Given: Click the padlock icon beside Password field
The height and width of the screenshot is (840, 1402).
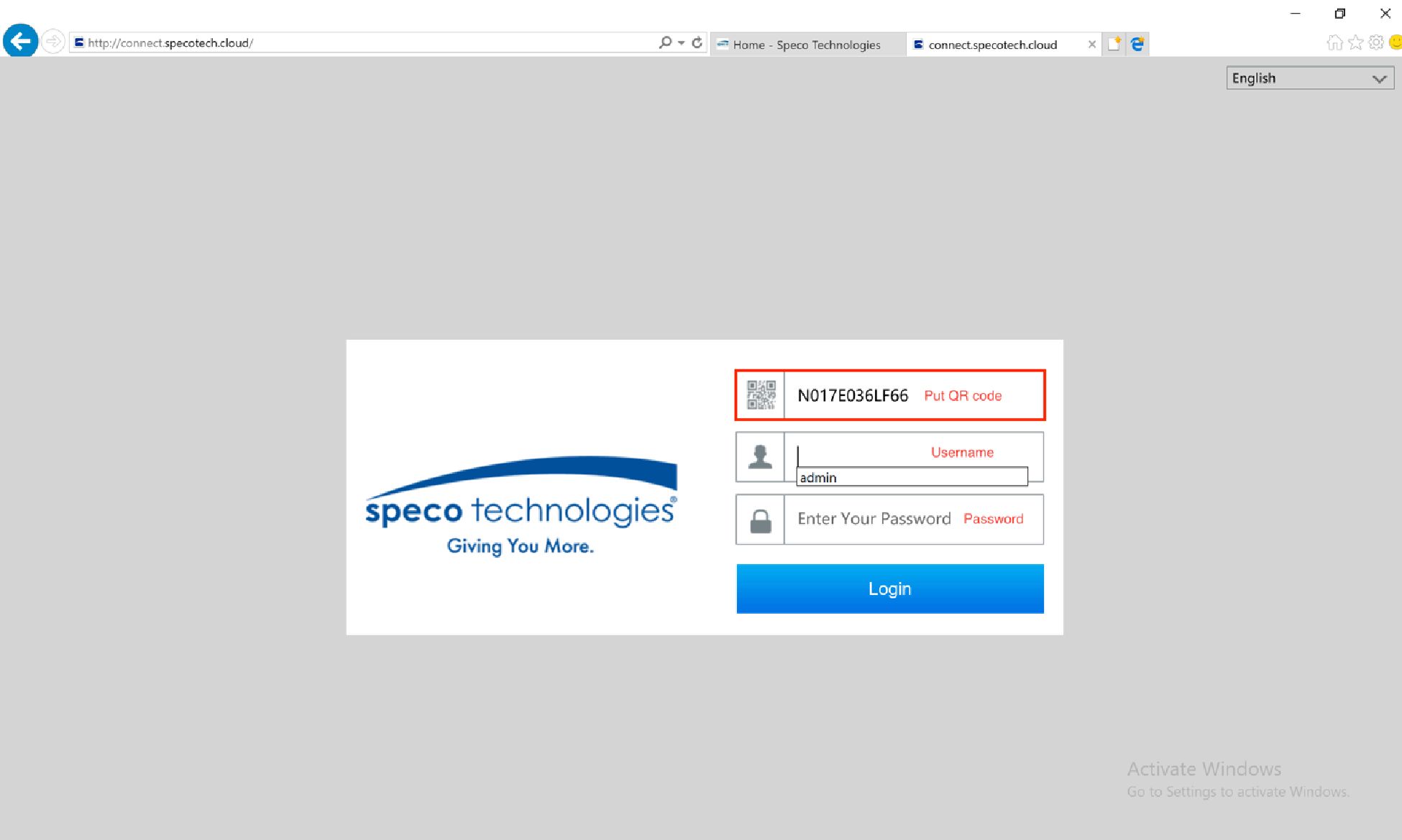Looking at the screenshot, I should pos(761,520).
